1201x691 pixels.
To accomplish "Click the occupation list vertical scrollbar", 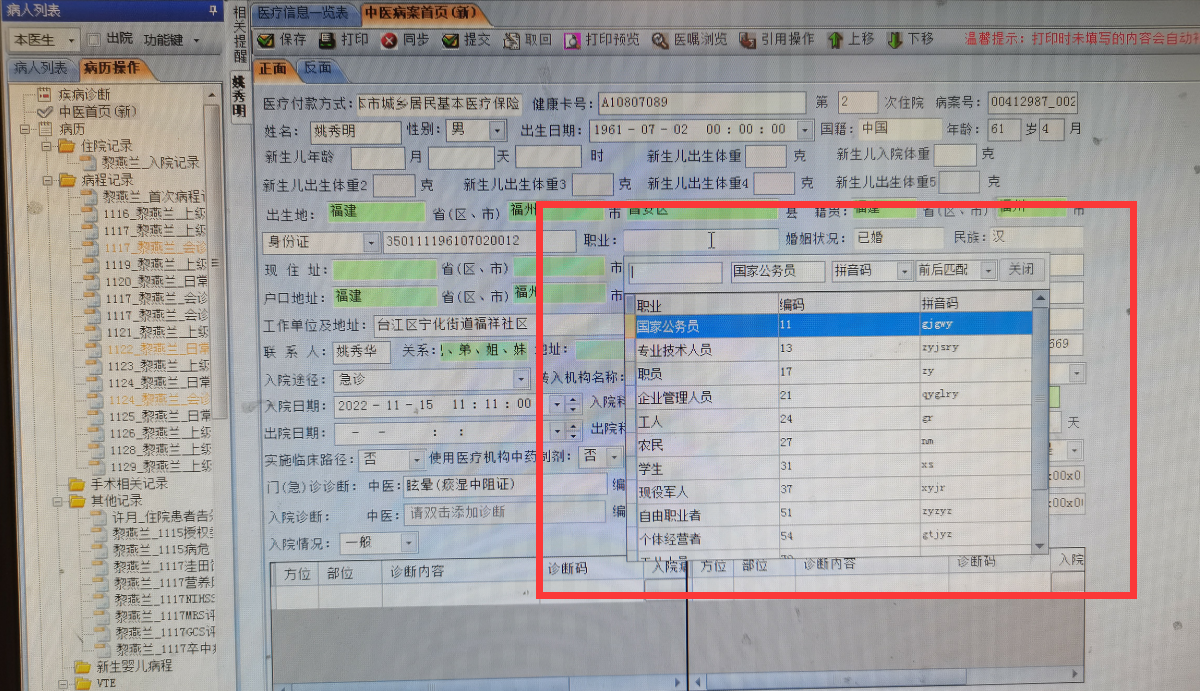I will [x=1040, y=423].
